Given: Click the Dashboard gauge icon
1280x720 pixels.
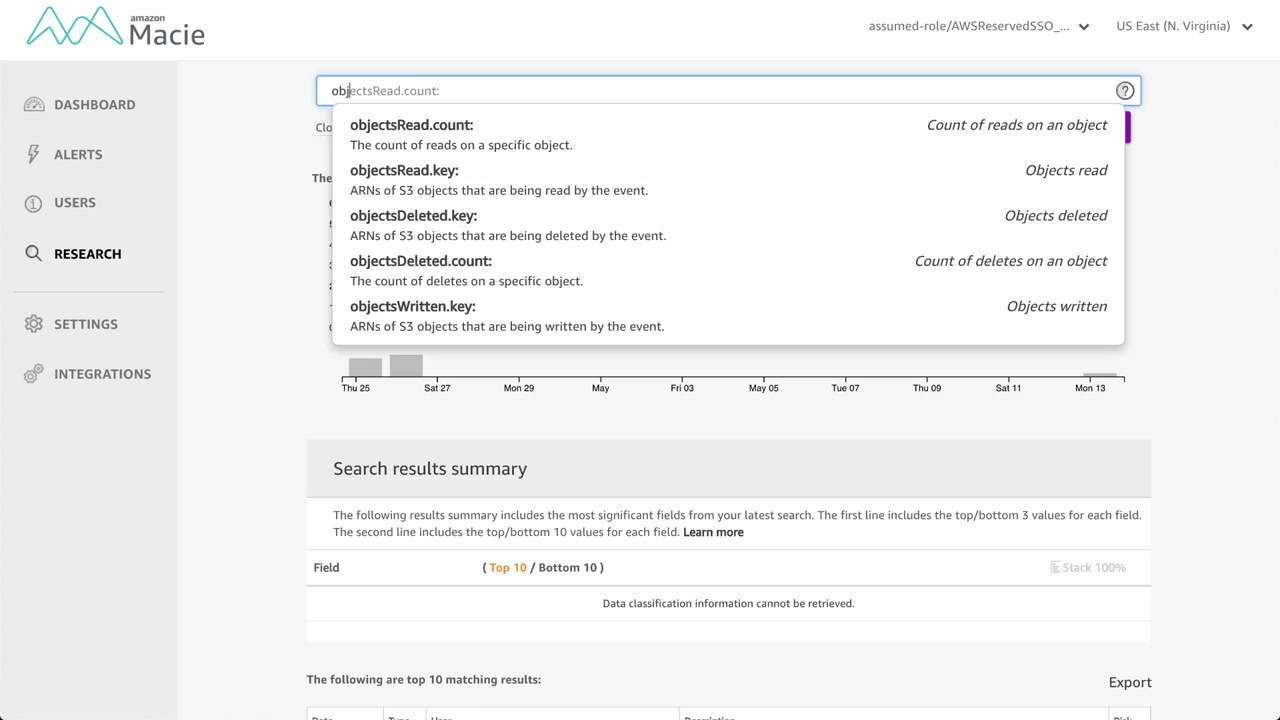Looking at the screenshot, I should (34, 105).
